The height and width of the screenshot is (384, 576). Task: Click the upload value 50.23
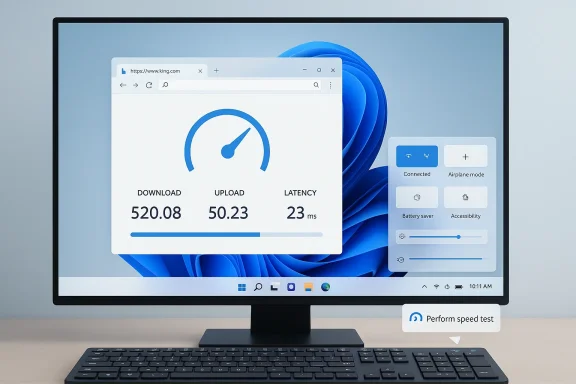pyautogui.click(x=228, y=213)
